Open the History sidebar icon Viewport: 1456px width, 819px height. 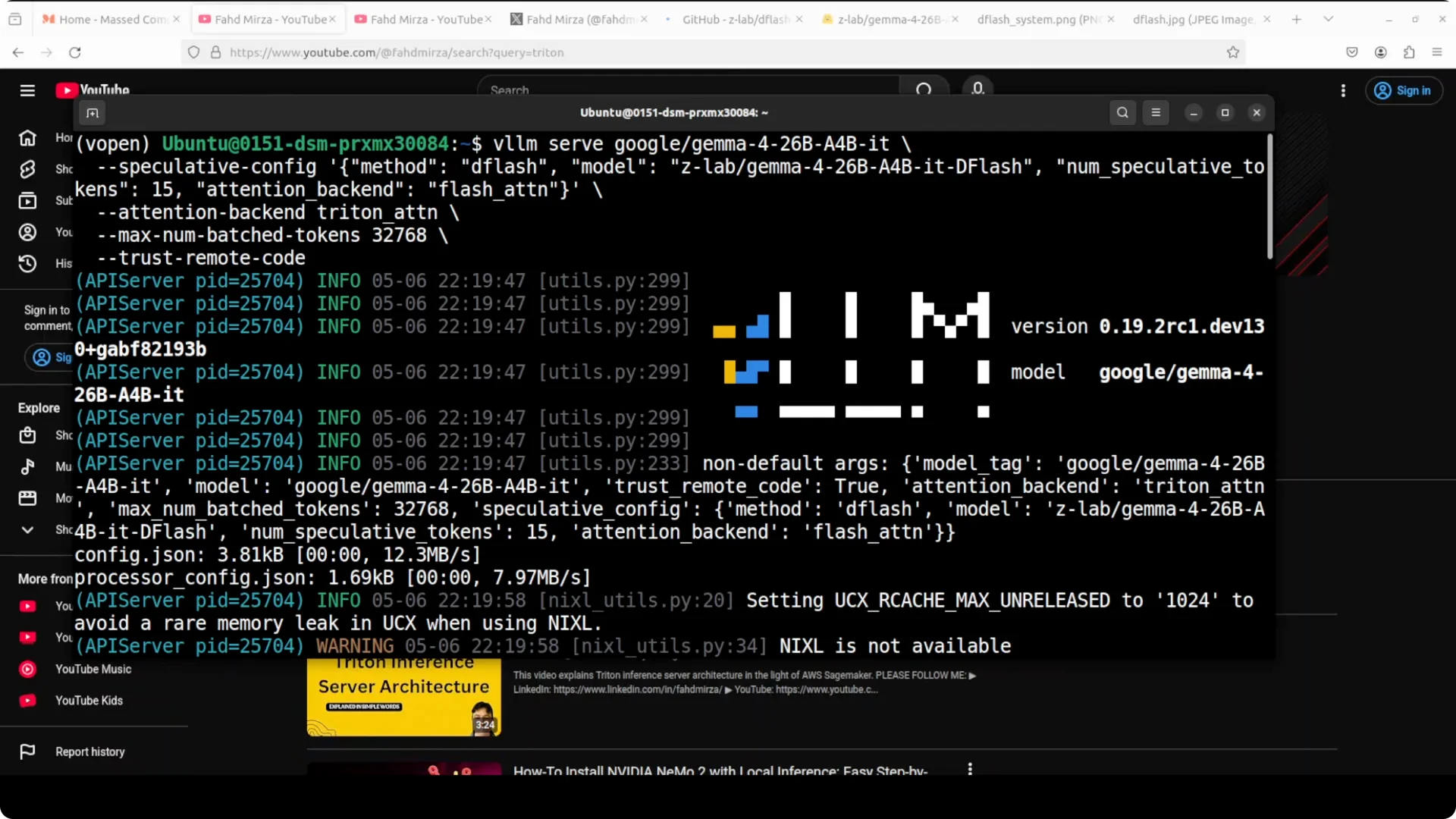click(x=27, y=264)
